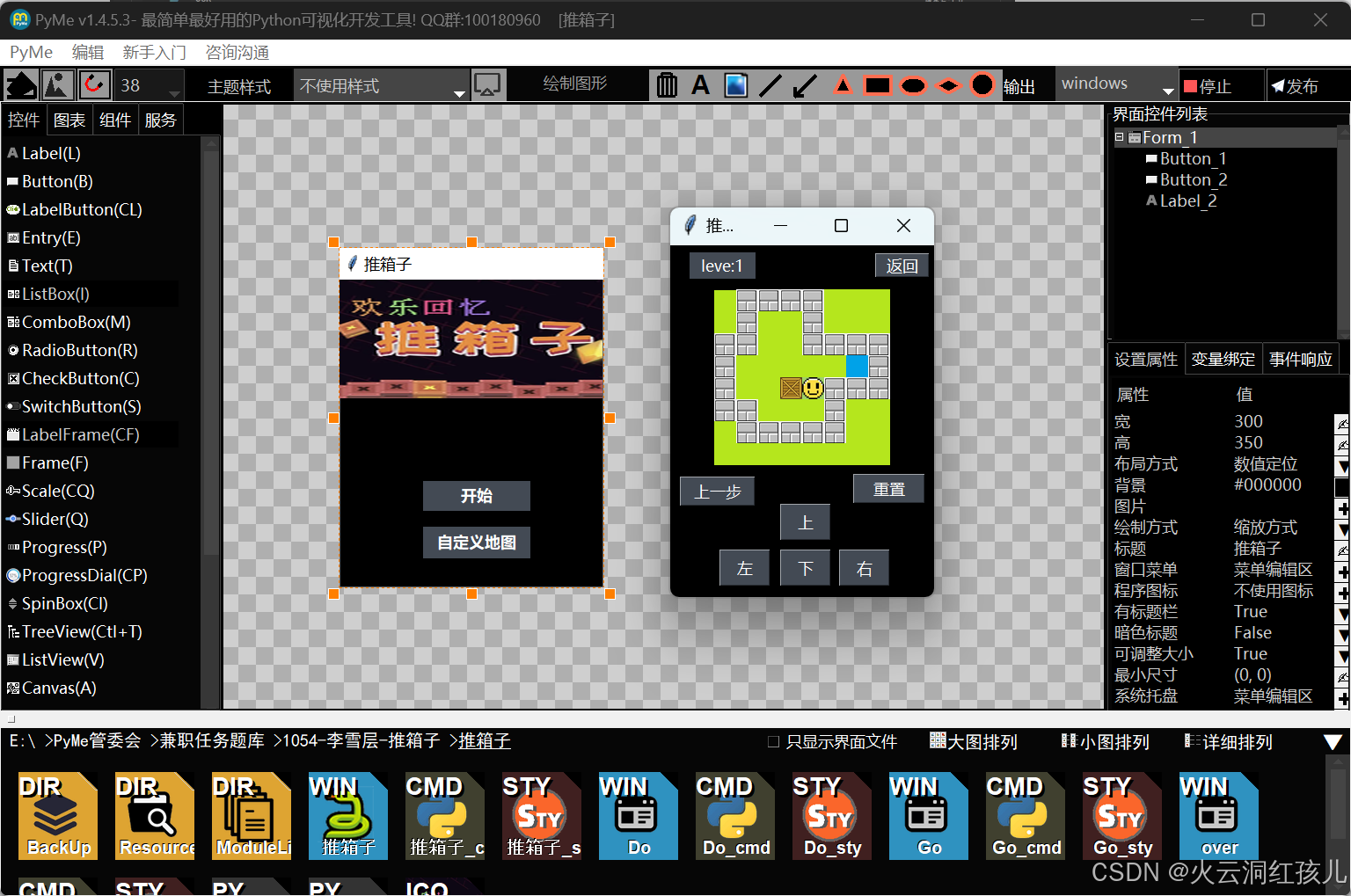Open the 暗色标题 False dropdown arrow

1342,634
